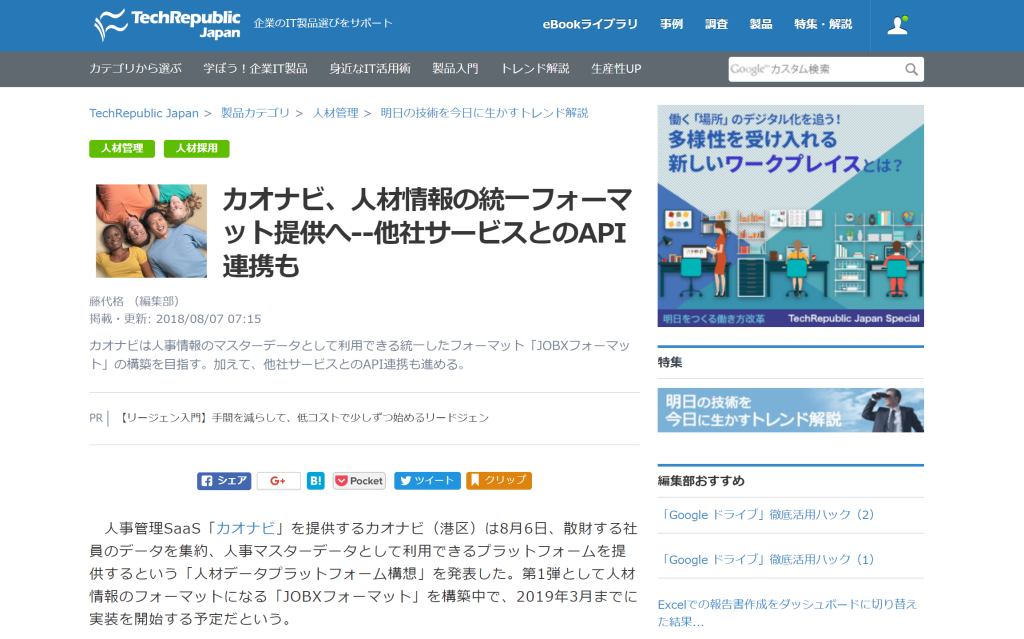
Task: Open 製品 in top navigation
Action: click(761, 24)
